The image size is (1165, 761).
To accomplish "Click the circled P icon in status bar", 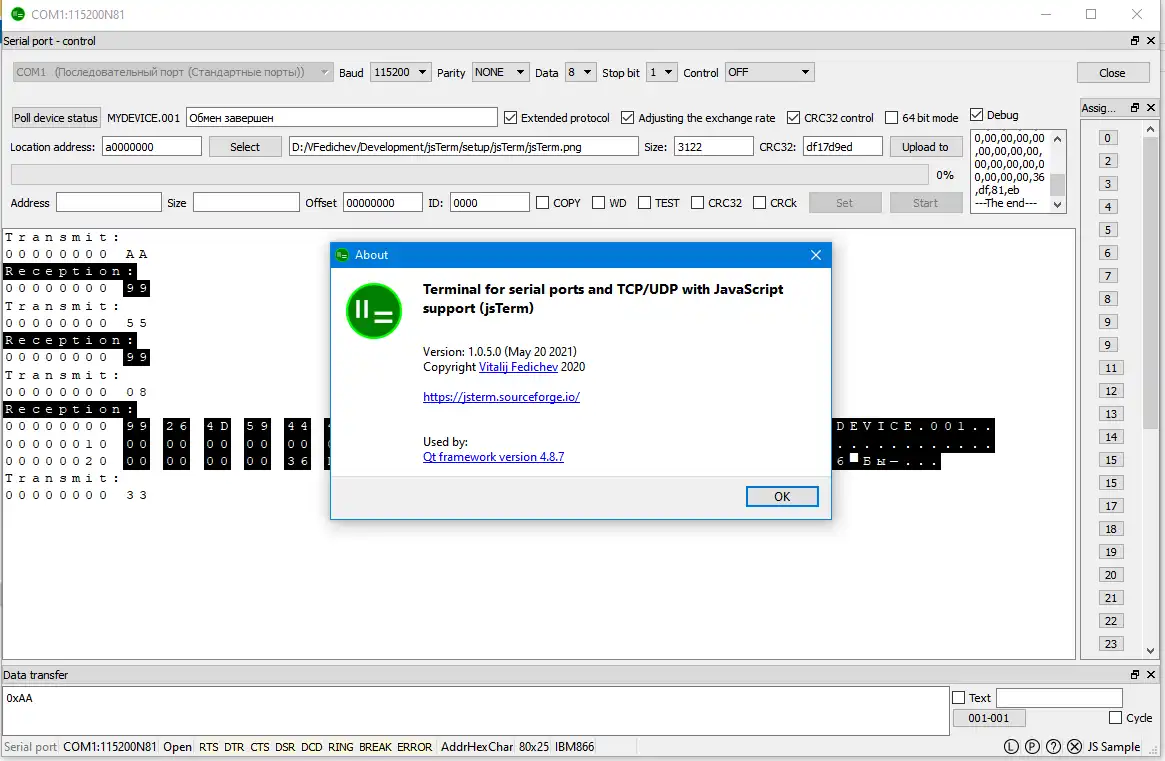I will [1032, 747].
